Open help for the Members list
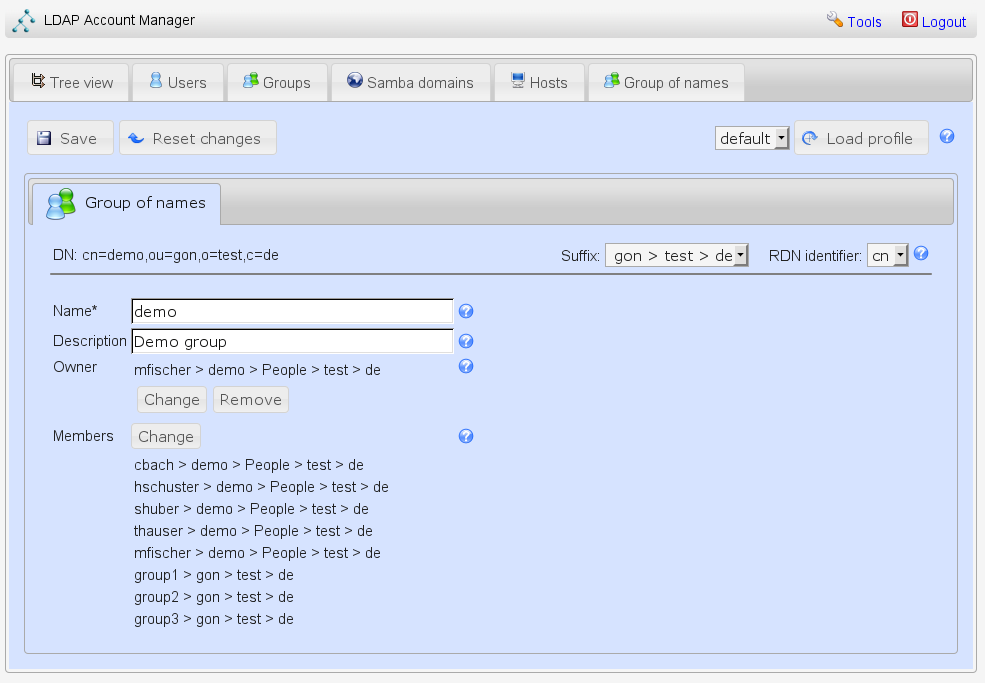The width and height of the screenshot is (985, 683). click(x=465, y=437)
